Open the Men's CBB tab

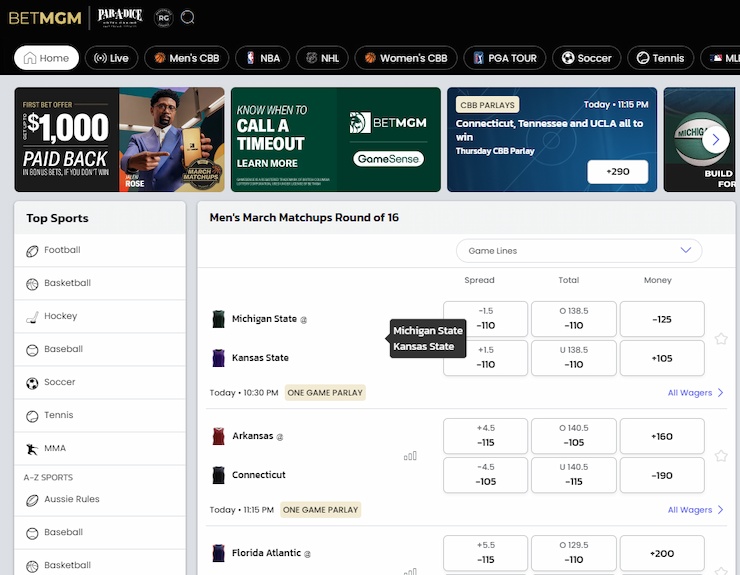pyautogui.click(x=186, y=58)
